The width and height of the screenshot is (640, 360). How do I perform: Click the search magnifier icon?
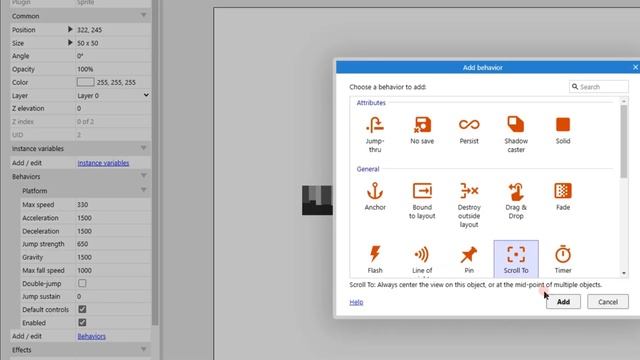click(x=575, y=87)
